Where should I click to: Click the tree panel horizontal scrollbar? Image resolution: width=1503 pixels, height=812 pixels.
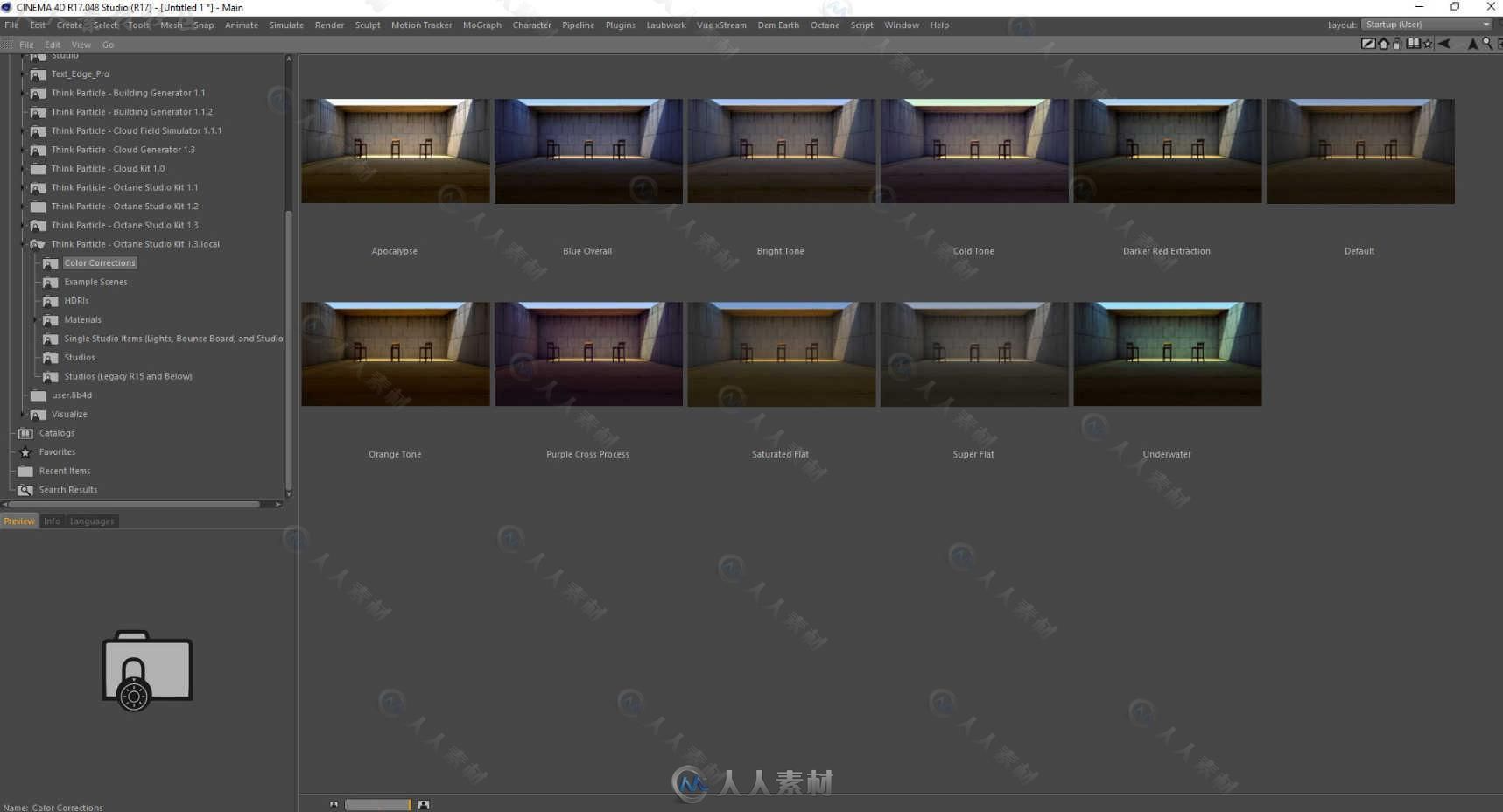(135, 504)
